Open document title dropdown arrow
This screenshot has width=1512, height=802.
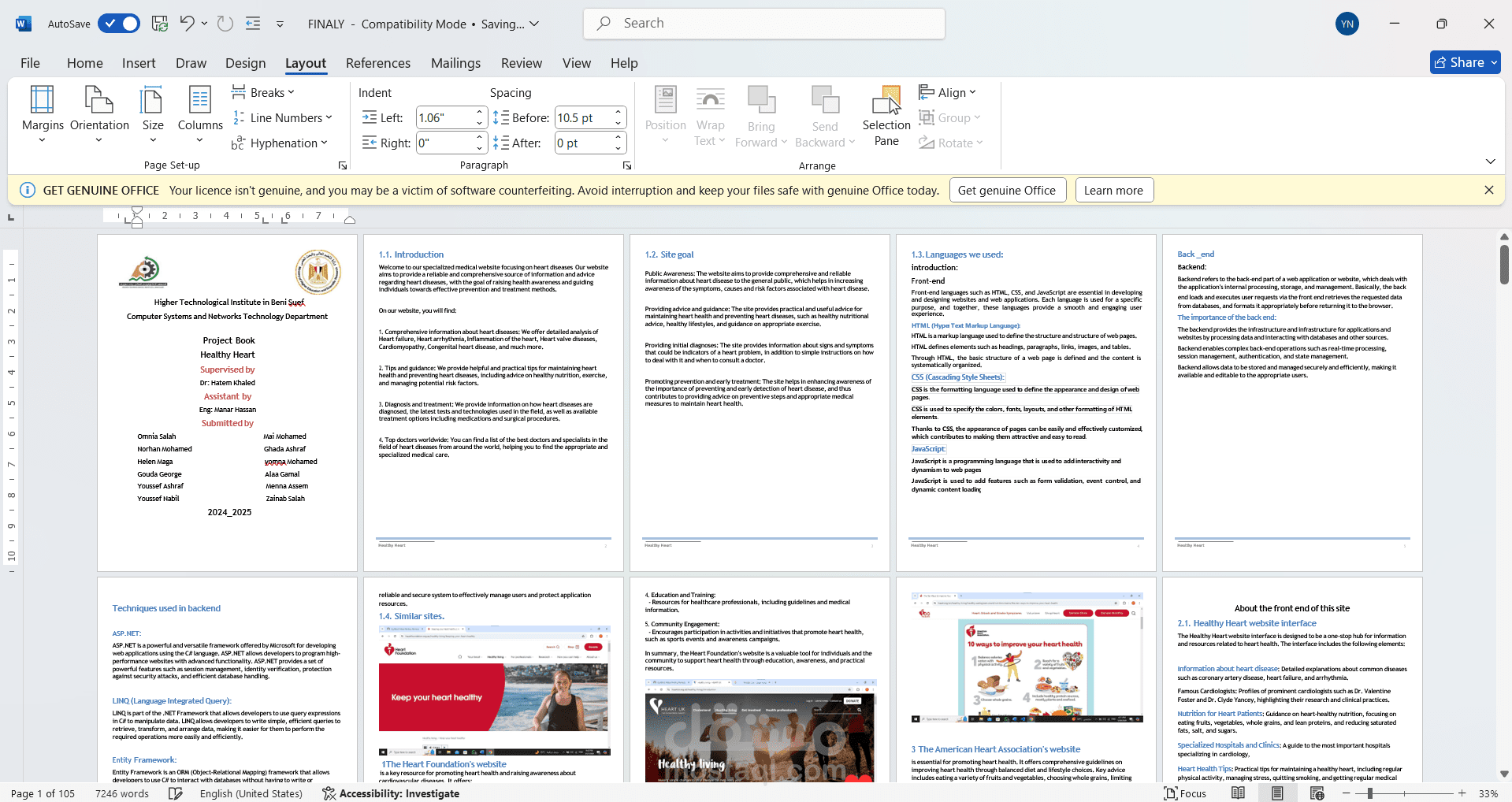pyautogui.click(x=534, y=24)
